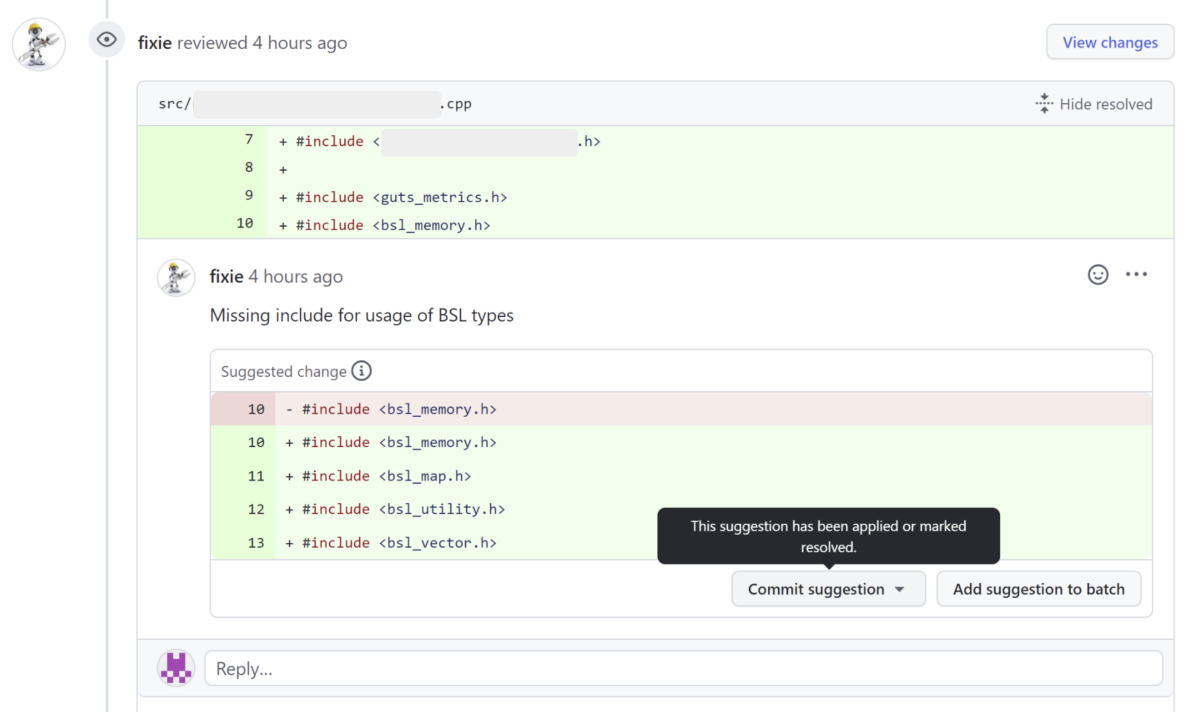Click the purple user avatar beside Reply

[176, 668]
